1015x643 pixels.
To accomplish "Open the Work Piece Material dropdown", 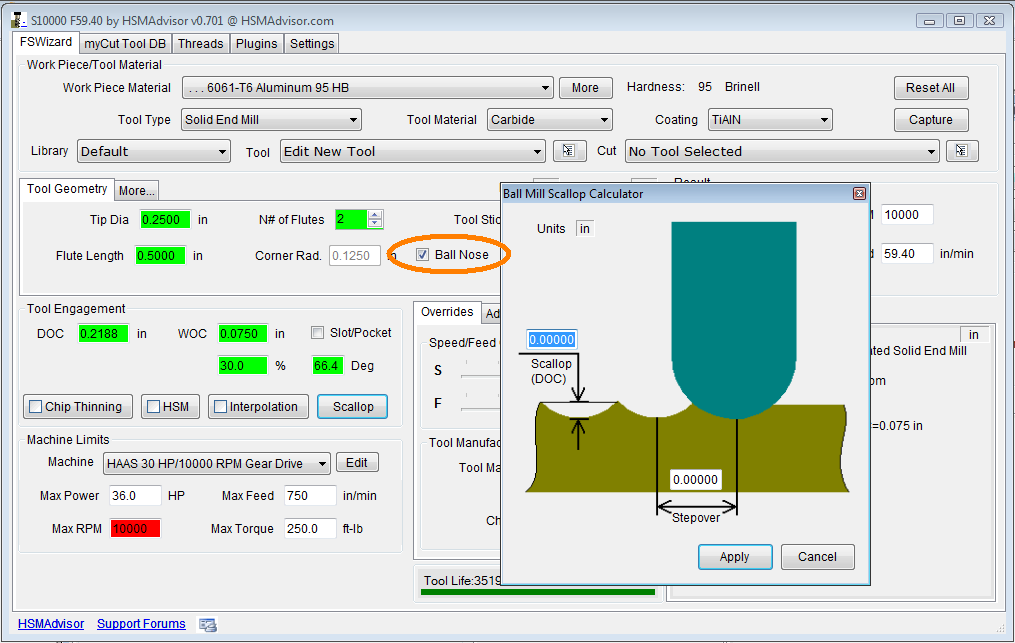I will [367, 88].
